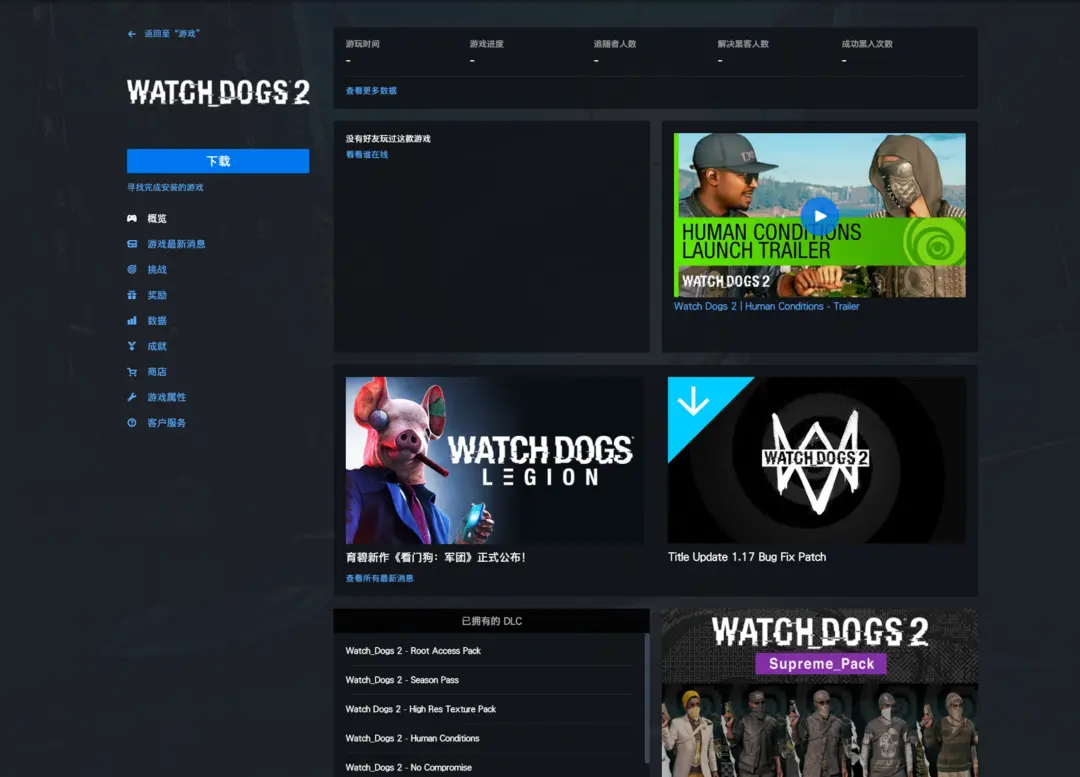
Task: Click the 游戏属性 wrench icon
Action: [x=132, y=397]
